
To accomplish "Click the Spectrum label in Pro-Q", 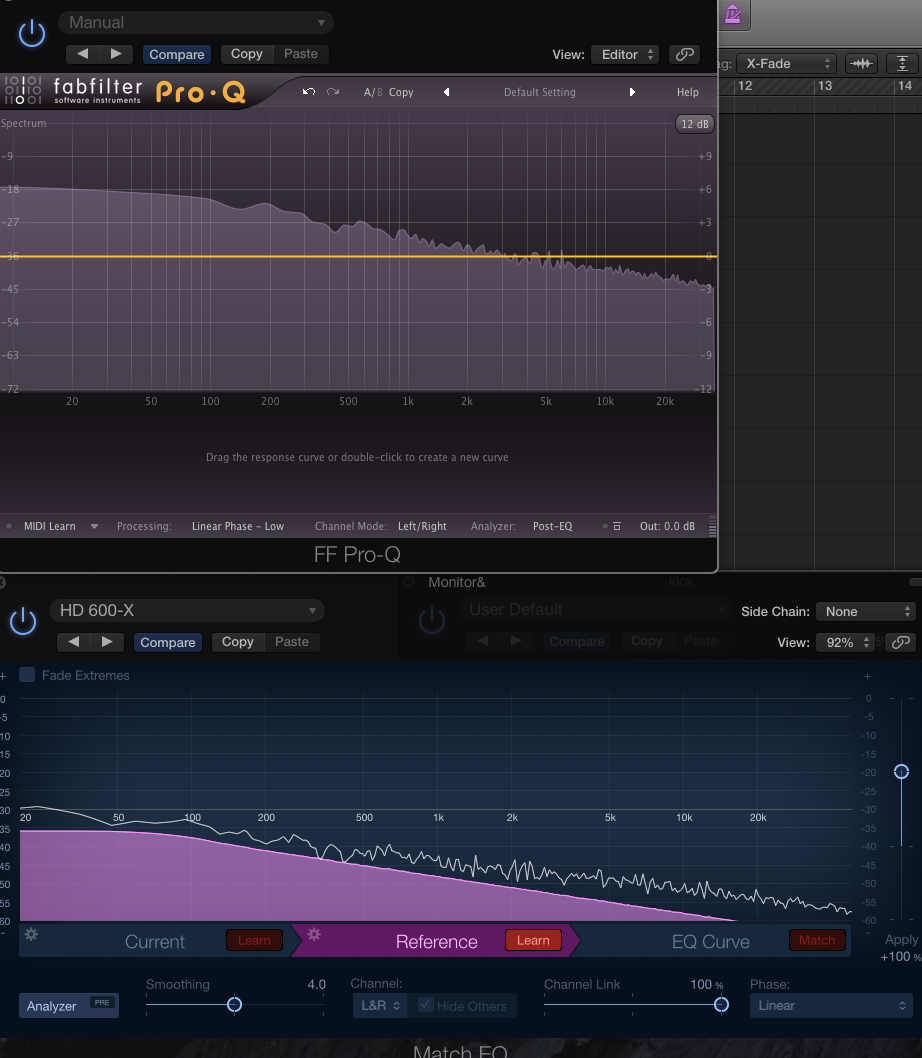I will [x=24, y=123].
